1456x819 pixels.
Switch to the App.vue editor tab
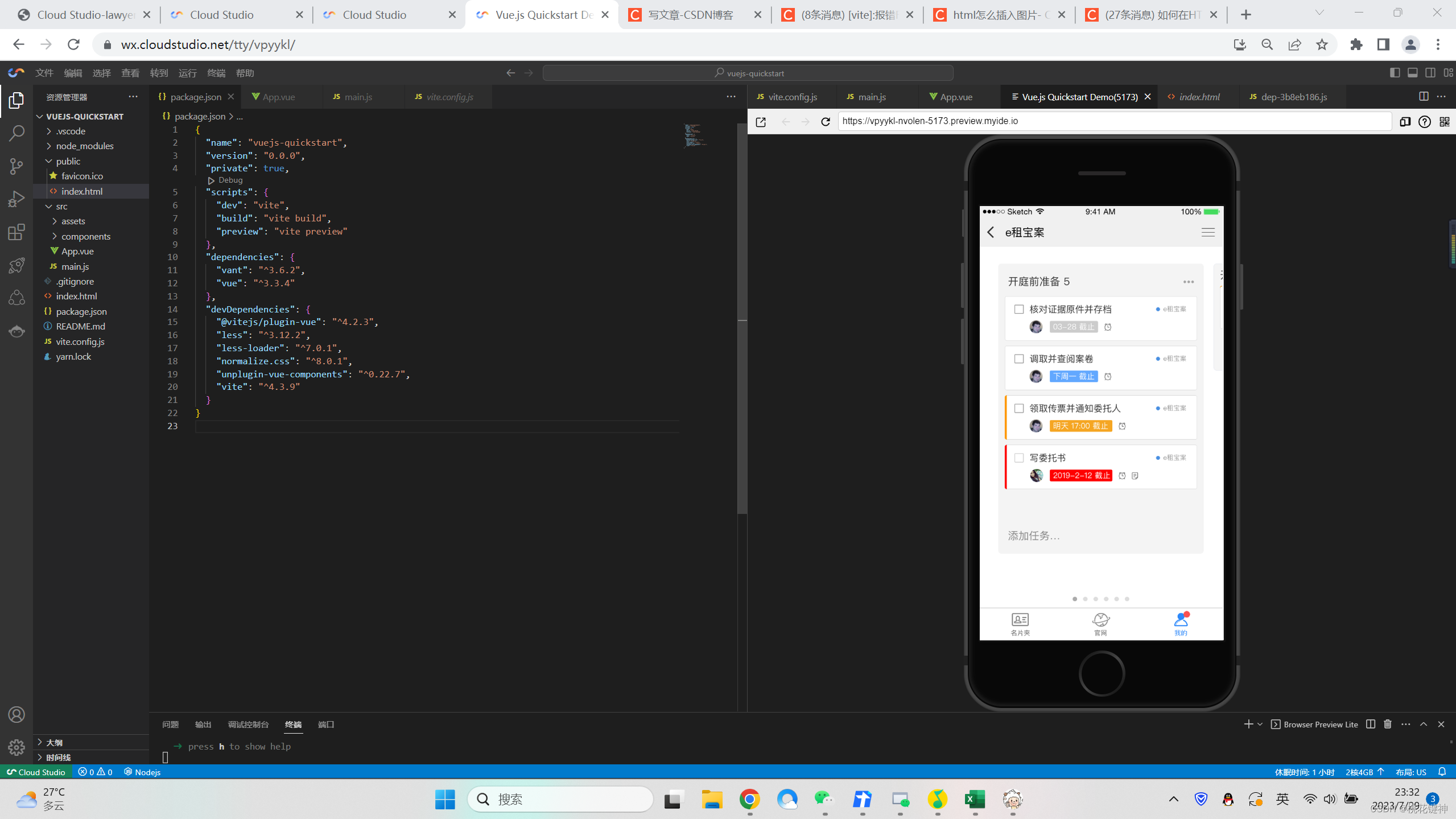(278, 97)
